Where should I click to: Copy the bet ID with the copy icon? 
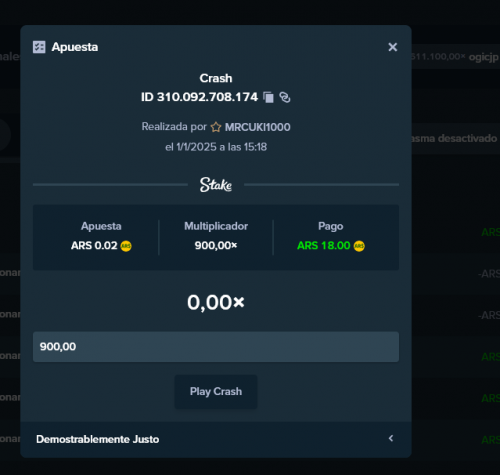268,97
